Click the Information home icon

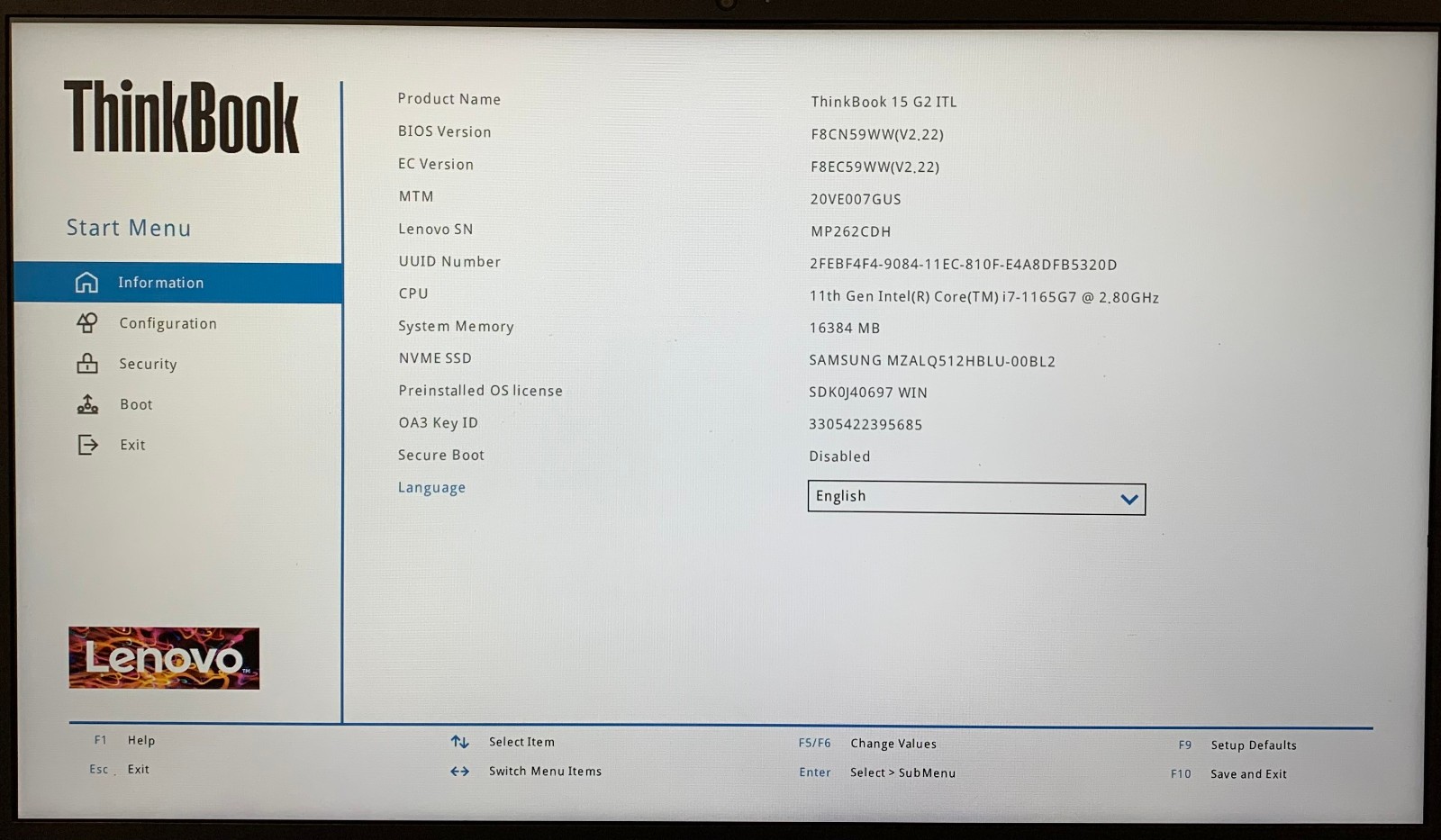pyautogui.click(x=86, y=283)
